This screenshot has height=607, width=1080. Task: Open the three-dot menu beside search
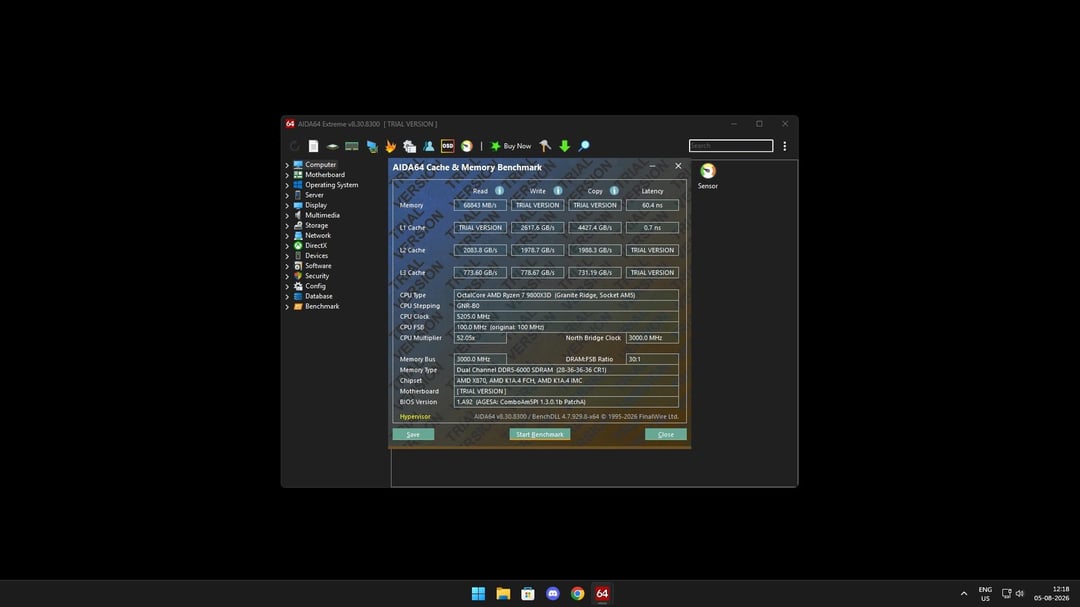(785, 146)
